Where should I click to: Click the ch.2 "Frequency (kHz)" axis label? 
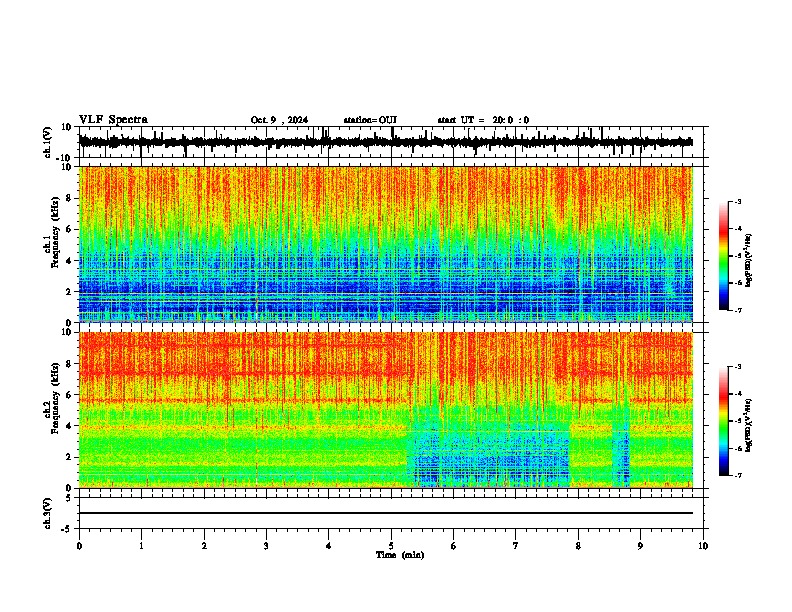pos(55,398)
